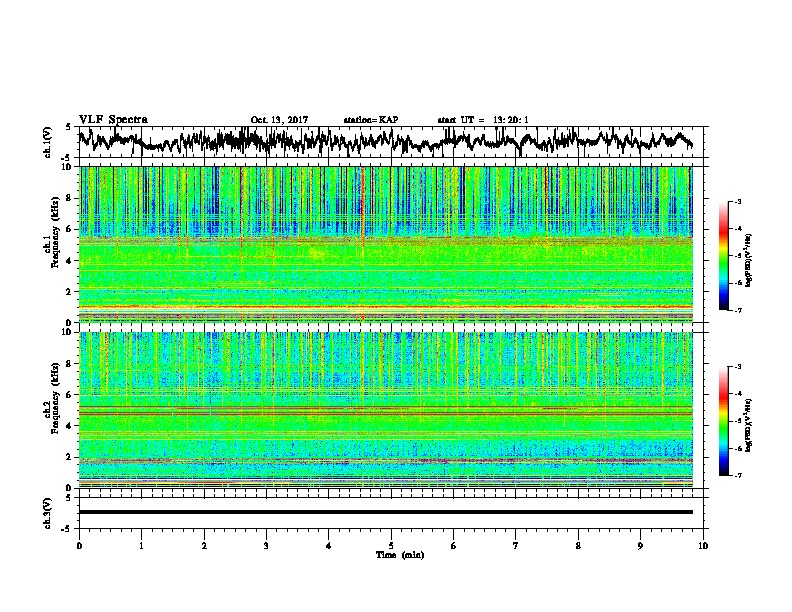Click the "ch.1(V)" y-axis label
The height and width of the screenshot is (612, 792).
pos(48,142)
